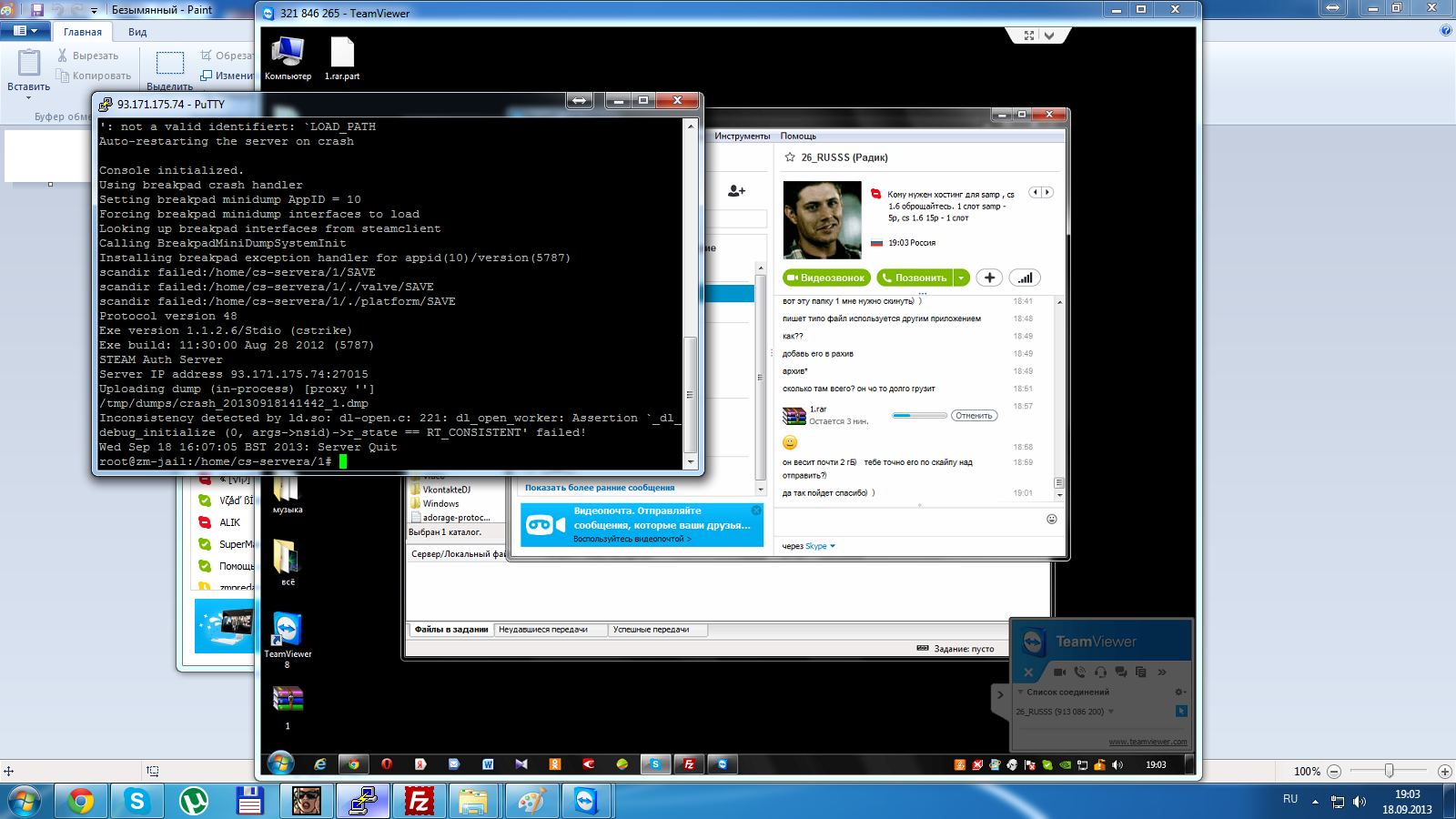Screen dimensions: 1456x819
Task: Open the 1.rar.part file on the desktop
Action: click(342, 58)
